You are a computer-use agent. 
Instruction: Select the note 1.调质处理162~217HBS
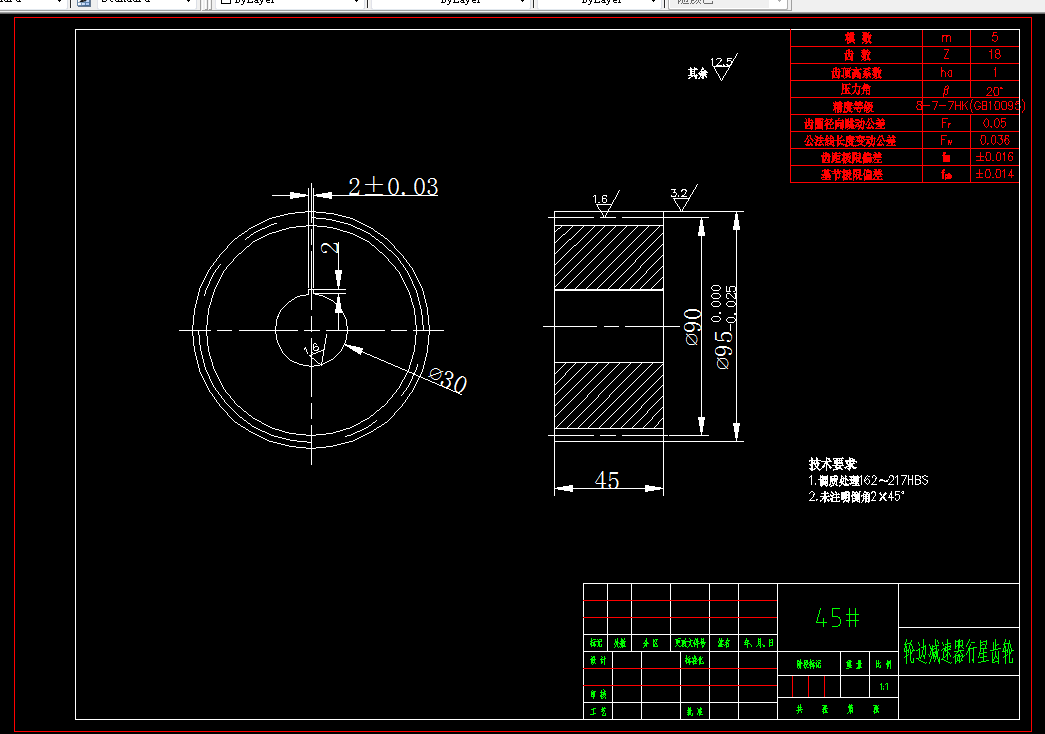click(868, 481)
